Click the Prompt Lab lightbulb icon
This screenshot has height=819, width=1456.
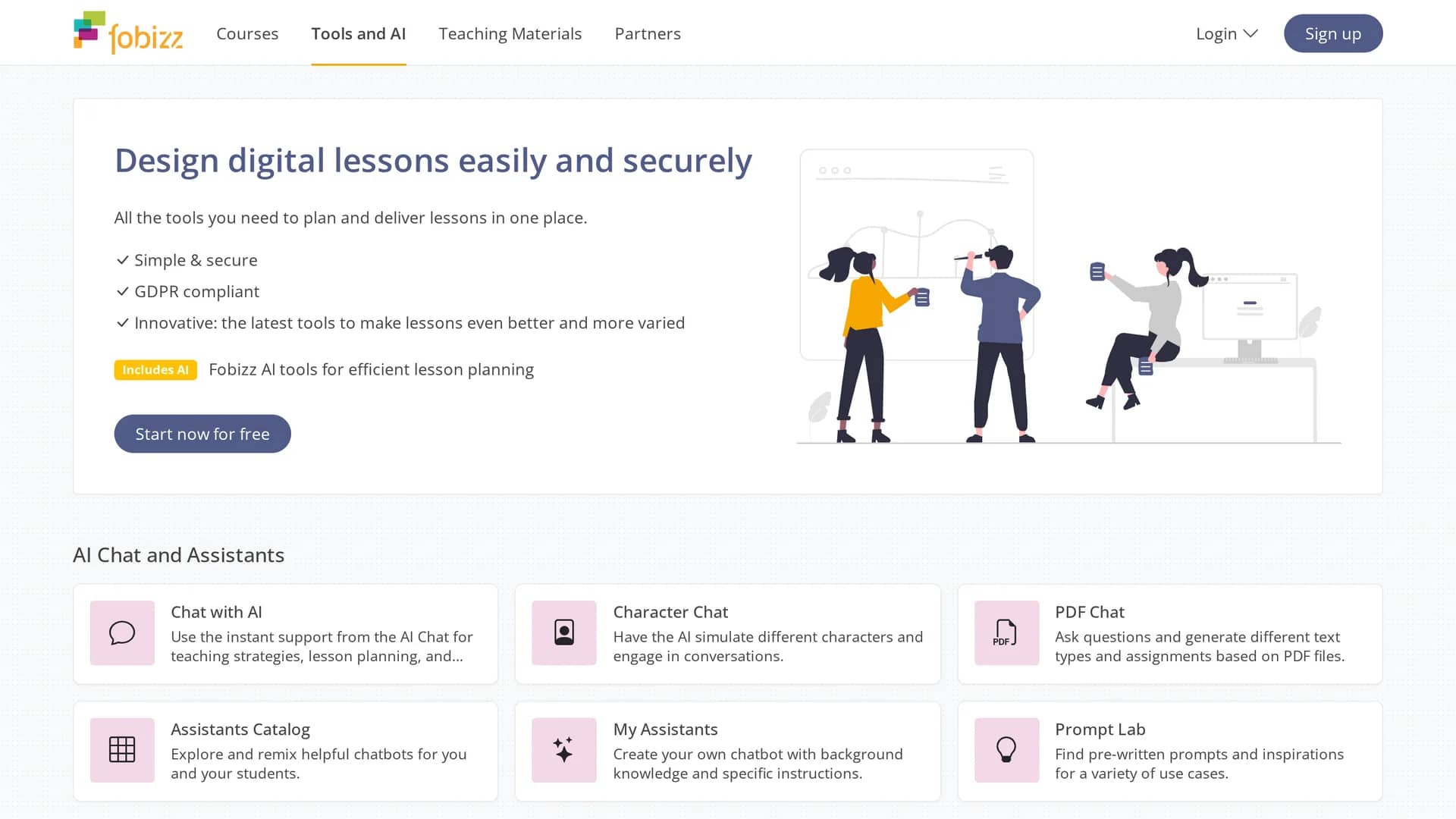[x=1006, y=750]
